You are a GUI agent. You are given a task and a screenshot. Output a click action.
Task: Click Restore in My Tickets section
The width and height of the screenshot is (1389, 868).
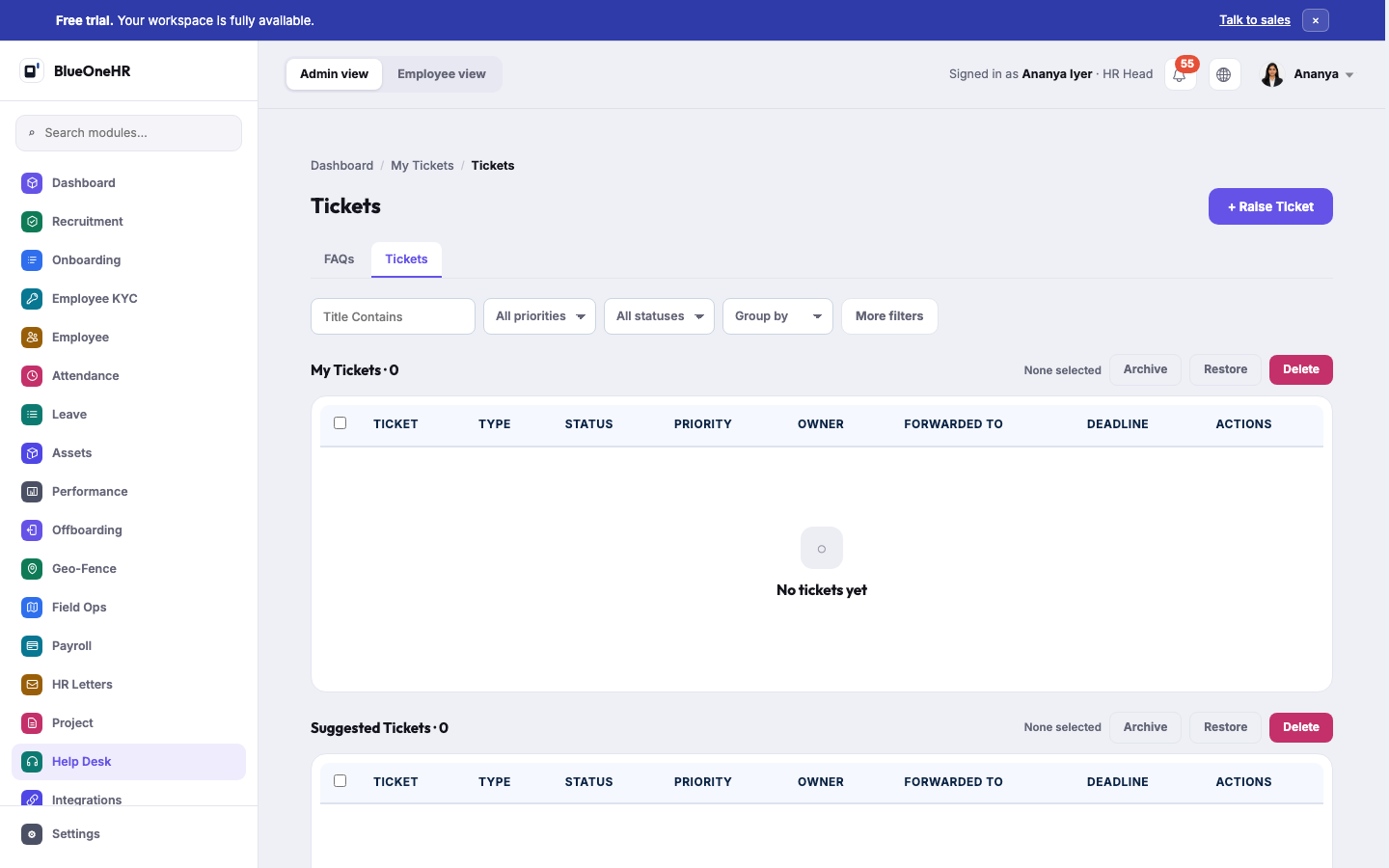(x=1225, y=369)
